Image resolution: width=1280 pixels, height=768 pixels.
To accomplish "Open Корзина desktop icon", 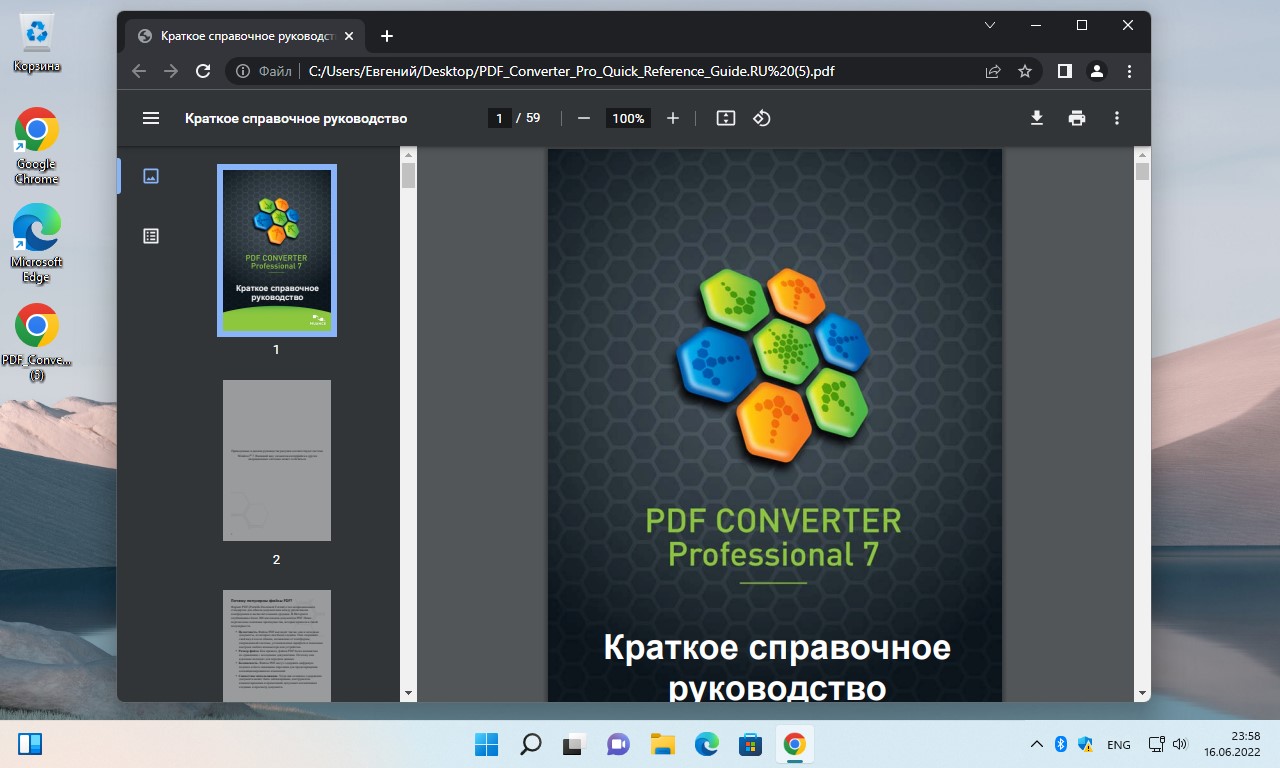I will click(37, 44).
